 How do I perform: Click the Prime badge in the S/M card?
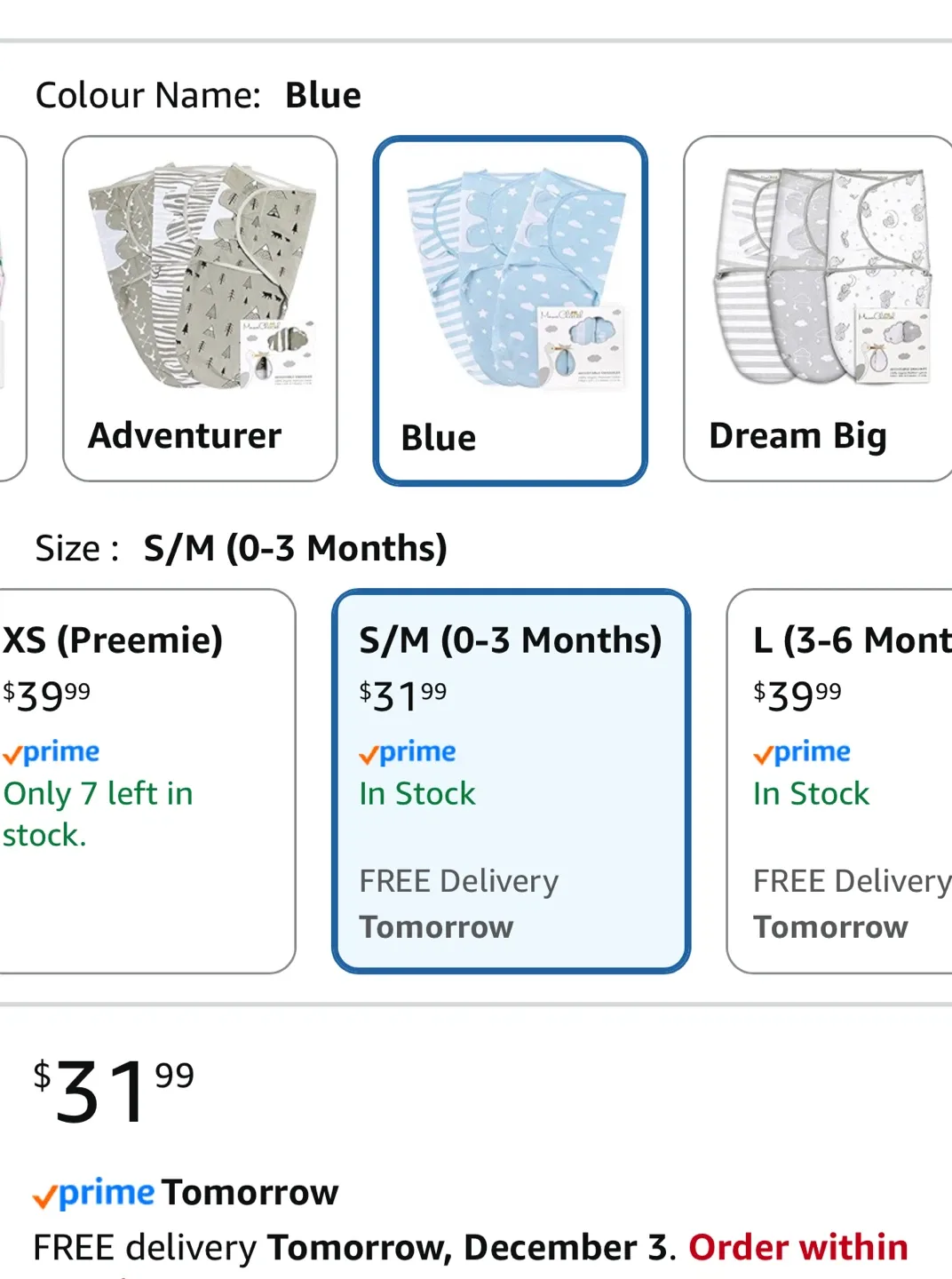(408, 752)
